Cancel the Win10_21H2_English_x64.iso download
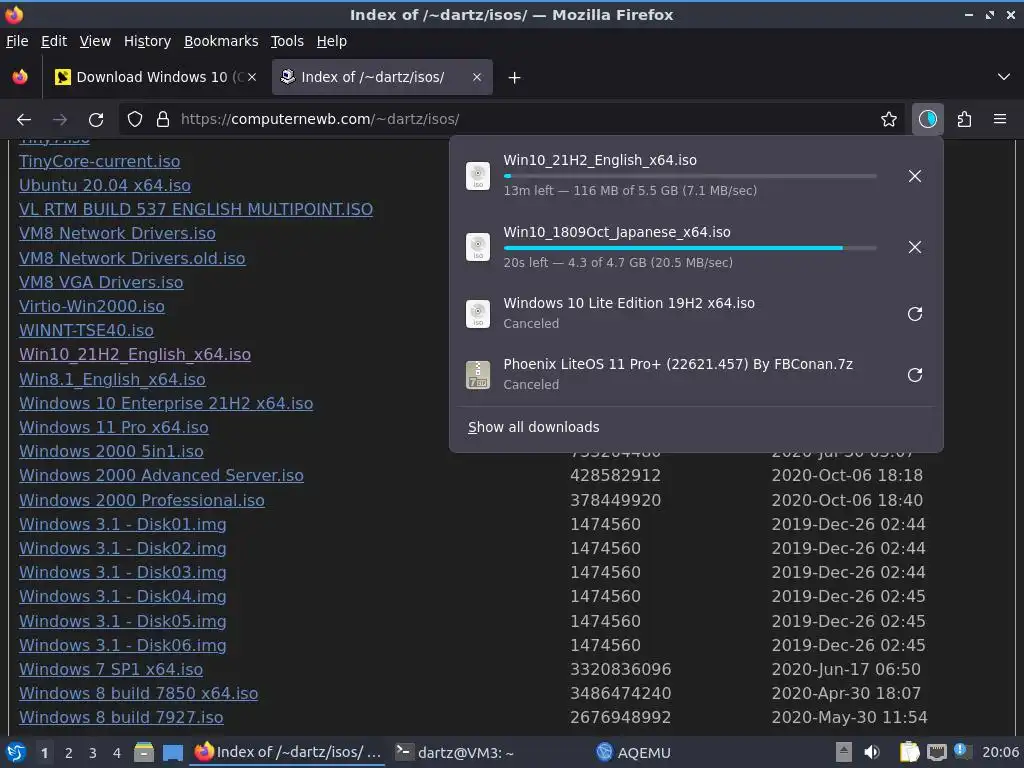Viewport: 1024px width, 768px height. click(915, 176)
